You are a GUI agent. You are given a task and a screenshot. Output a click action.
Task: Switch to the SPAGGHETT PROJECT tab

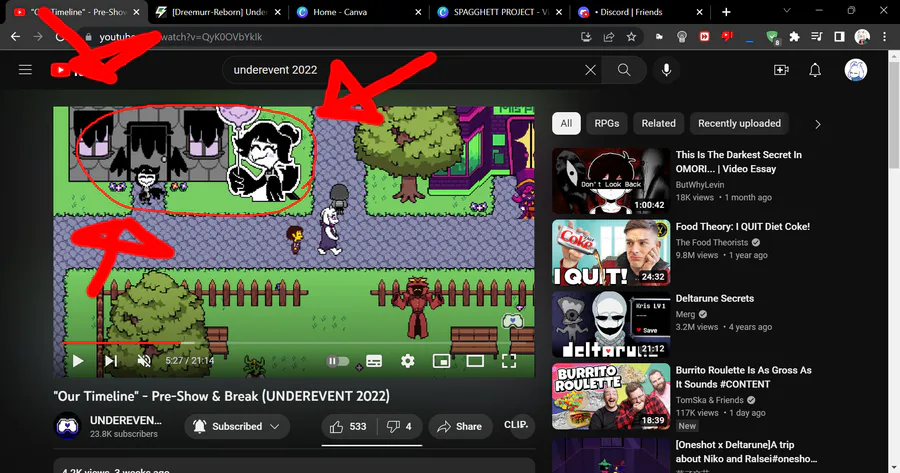[499, 12]
